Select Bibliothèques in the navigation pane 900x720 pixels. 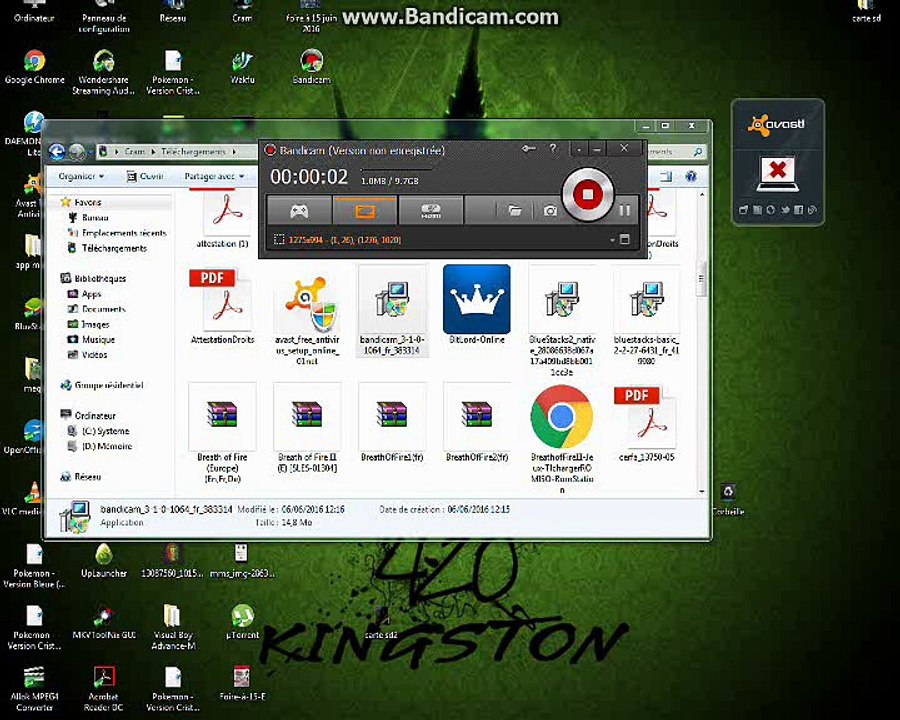tap(100, 278)
